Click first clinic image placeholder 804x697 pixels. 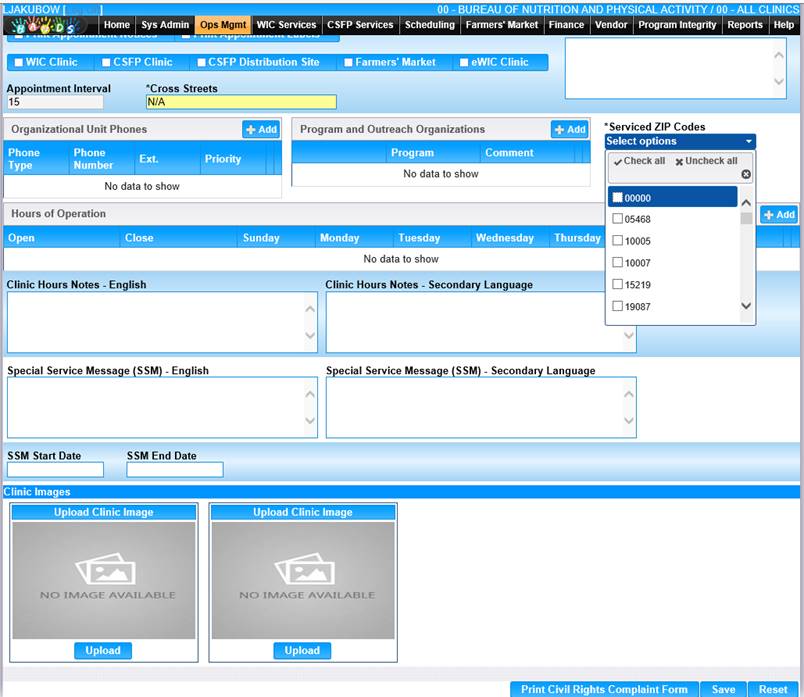103,579
